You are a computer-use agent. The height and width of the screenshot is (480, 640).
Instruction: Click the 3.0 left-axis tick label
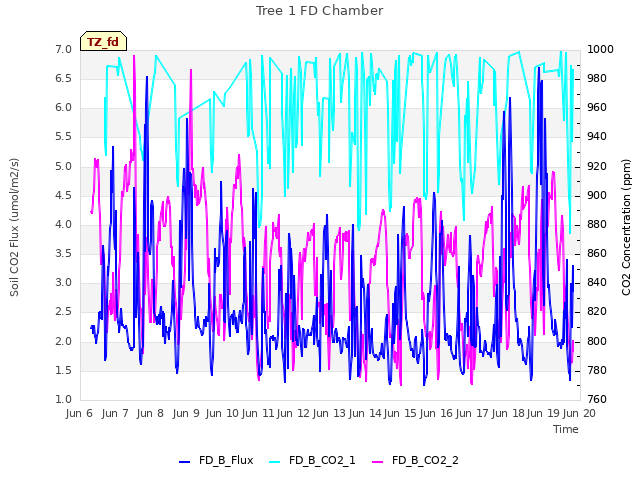tap(63, 282)
